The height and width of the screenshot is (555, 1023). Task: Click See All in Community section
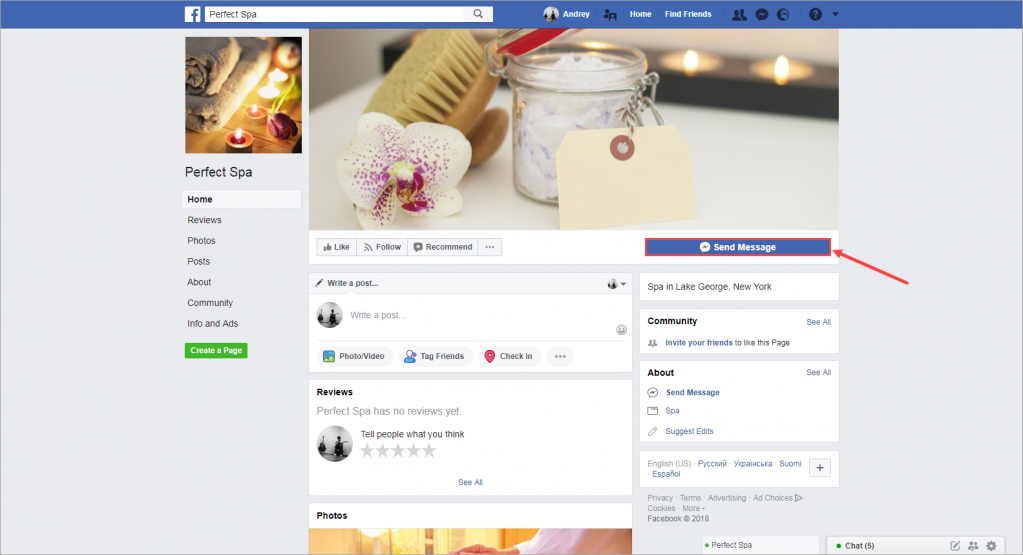click(818, 322)
